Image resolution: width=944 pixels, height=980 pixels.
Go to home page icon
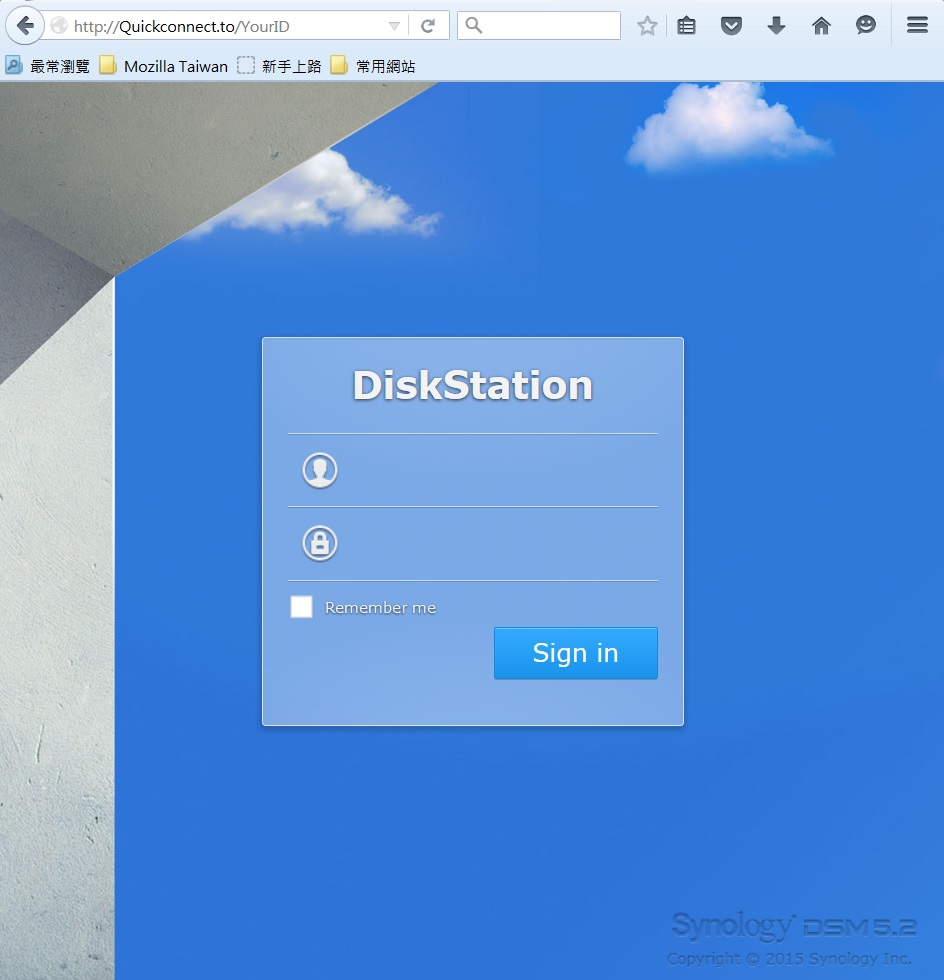coord(821,26)
